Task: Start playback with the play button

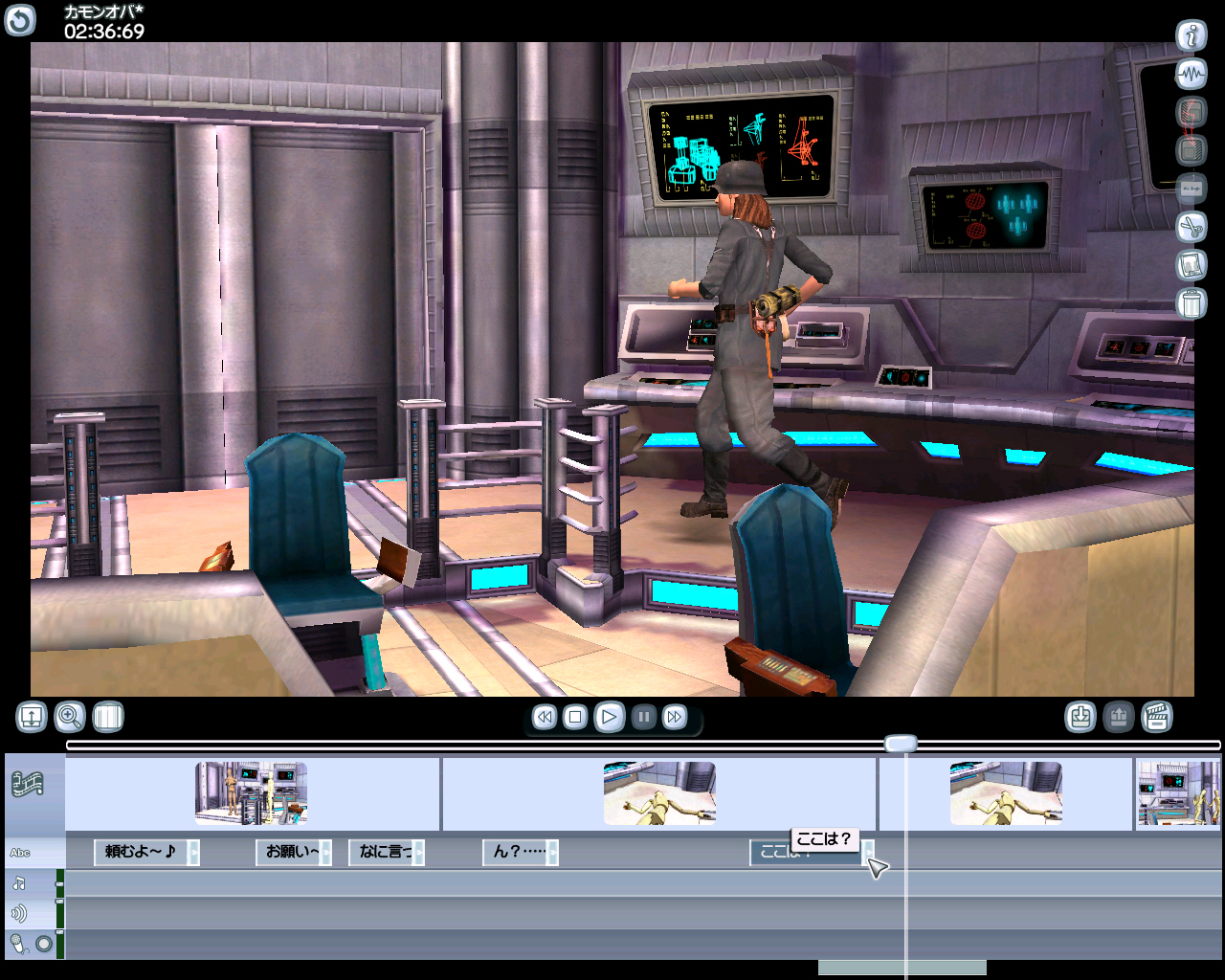Action: [x=609, y=717]
